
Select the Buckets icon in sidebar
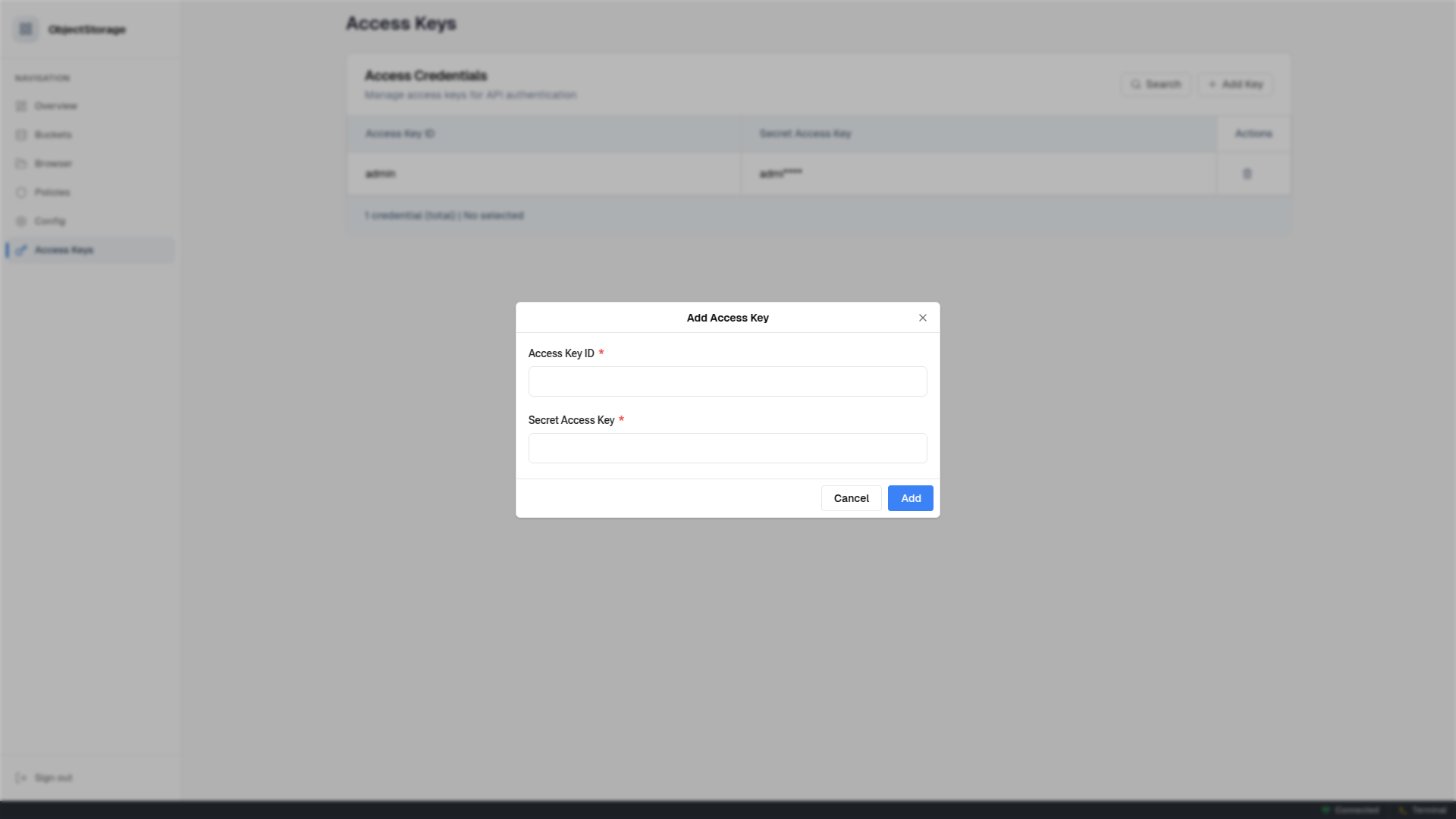23,134
